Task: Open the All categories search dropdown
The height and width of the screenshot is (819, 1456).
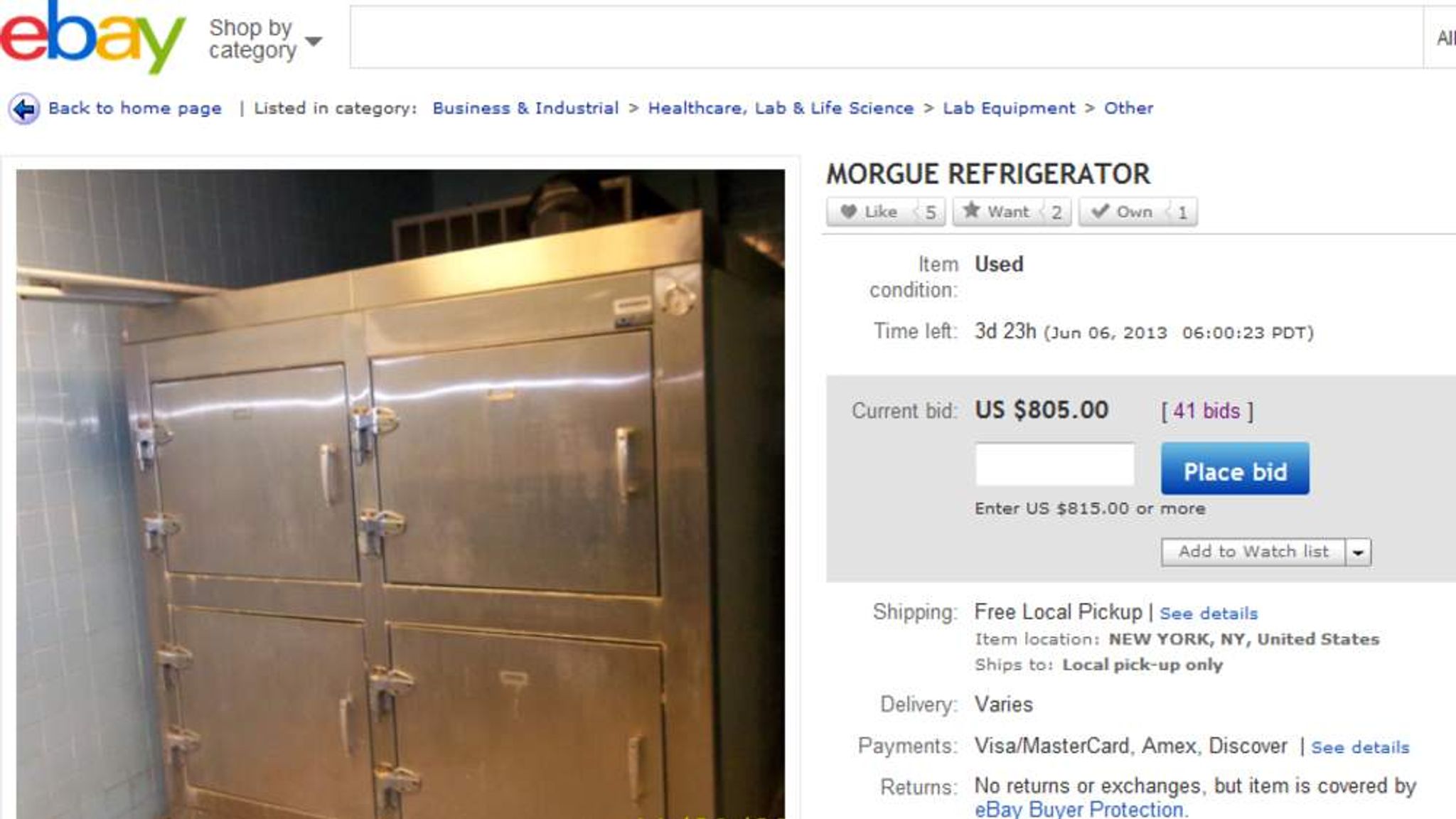Action: pyautogui.click(x=1440, y=38)
